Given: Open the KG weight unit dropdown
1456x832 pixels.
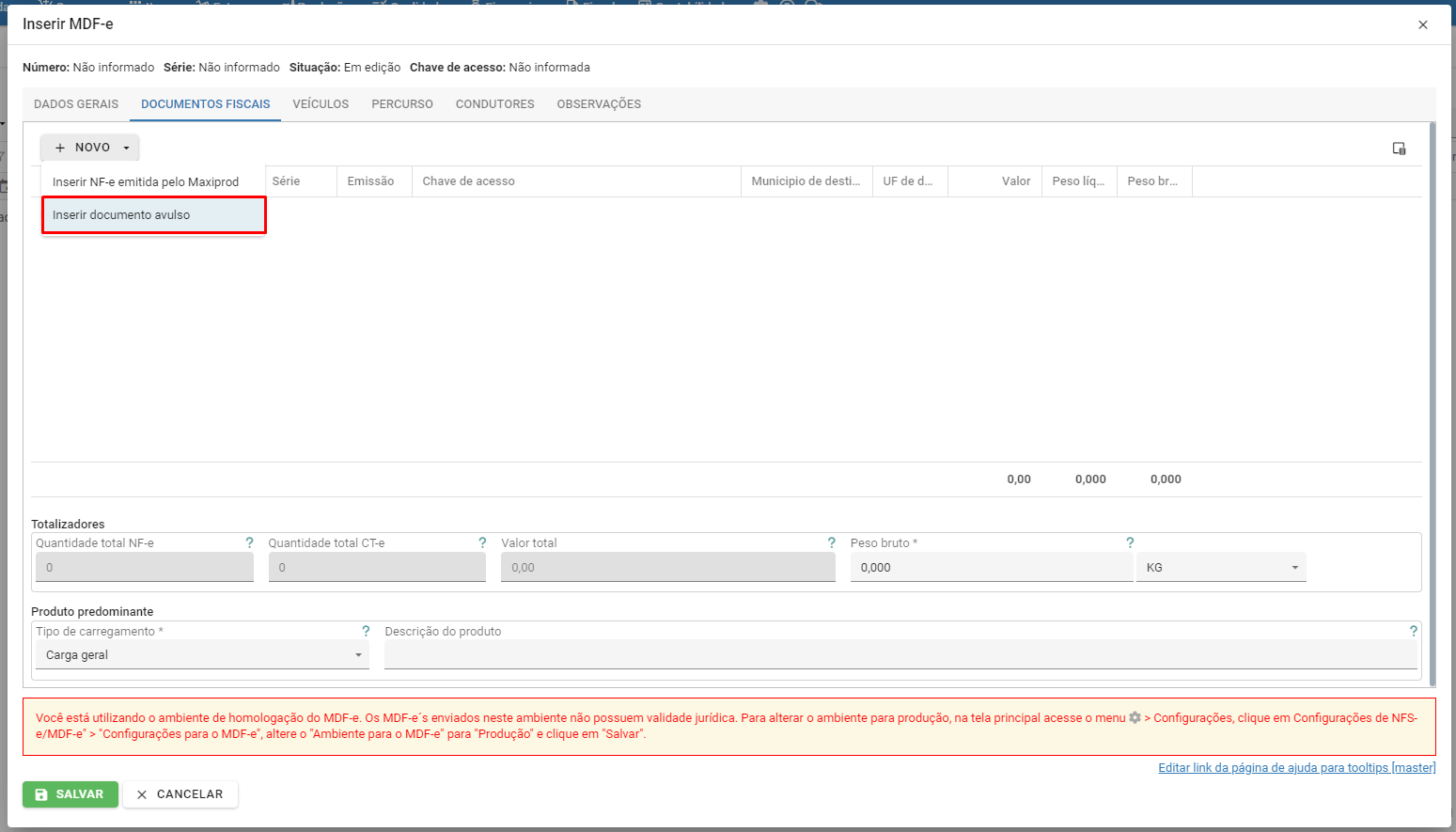Looking at the screenshot, I should click(1220, 568).
